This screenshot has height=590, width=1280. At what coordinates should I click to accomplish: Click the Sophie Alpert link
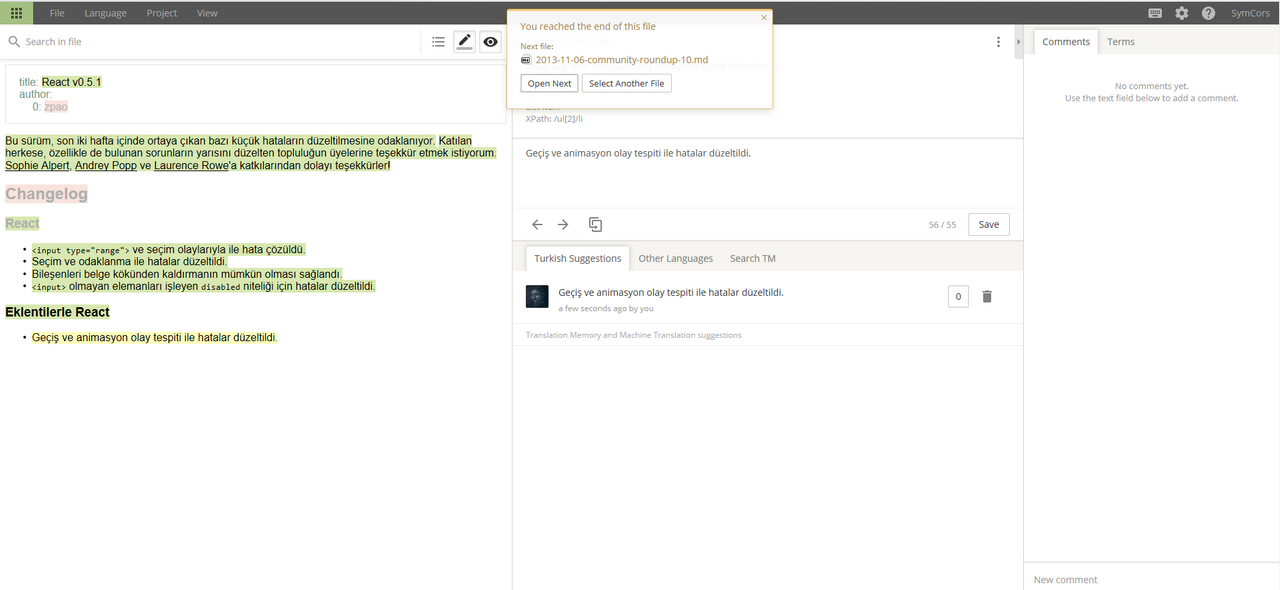click(37, 166)
